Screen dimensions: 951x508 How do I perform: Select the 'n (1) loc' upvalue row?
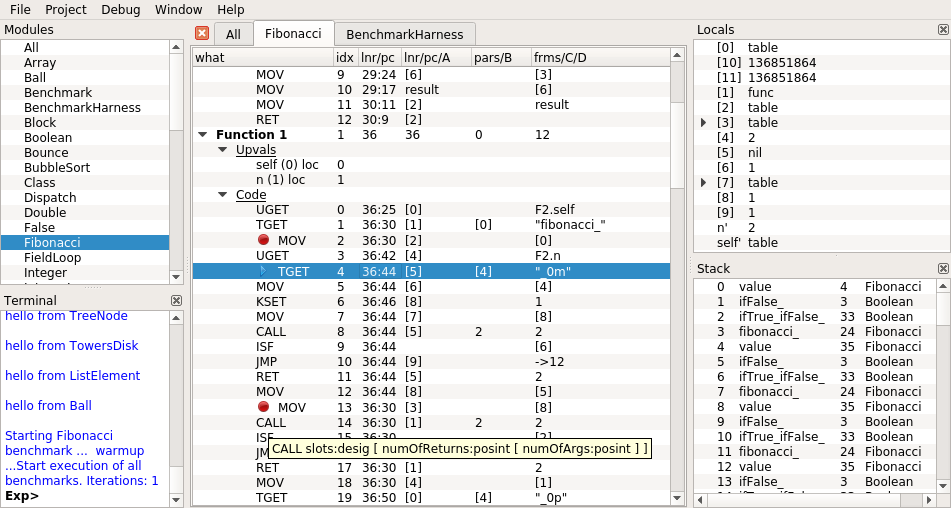(431, 179)
